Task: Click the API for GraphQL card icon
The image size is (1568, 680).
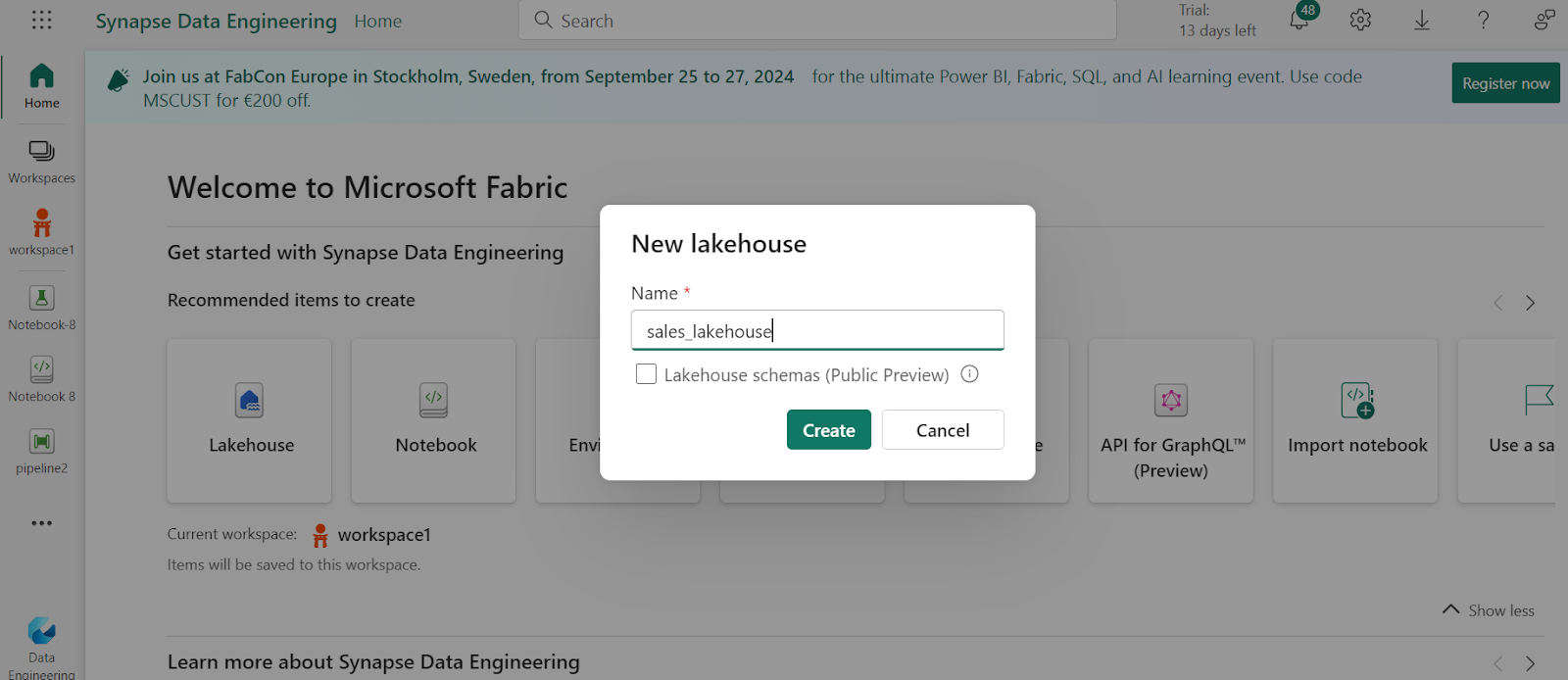Action: click(x=1171, y=401)
